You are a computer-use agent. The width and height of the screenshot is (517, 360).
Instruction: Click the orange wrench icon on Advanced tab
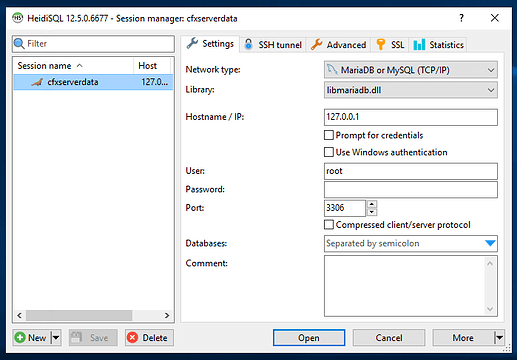(316, 44)
